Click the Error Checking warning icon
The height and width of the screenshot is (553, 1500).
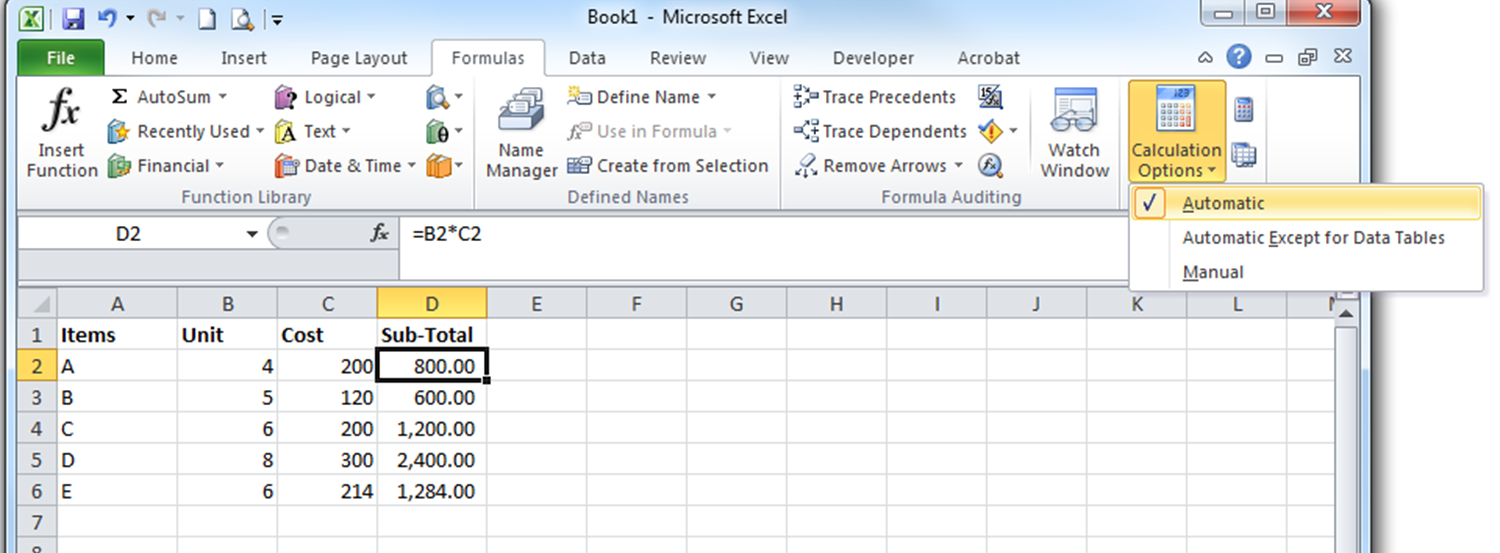[x=990, y=131]
